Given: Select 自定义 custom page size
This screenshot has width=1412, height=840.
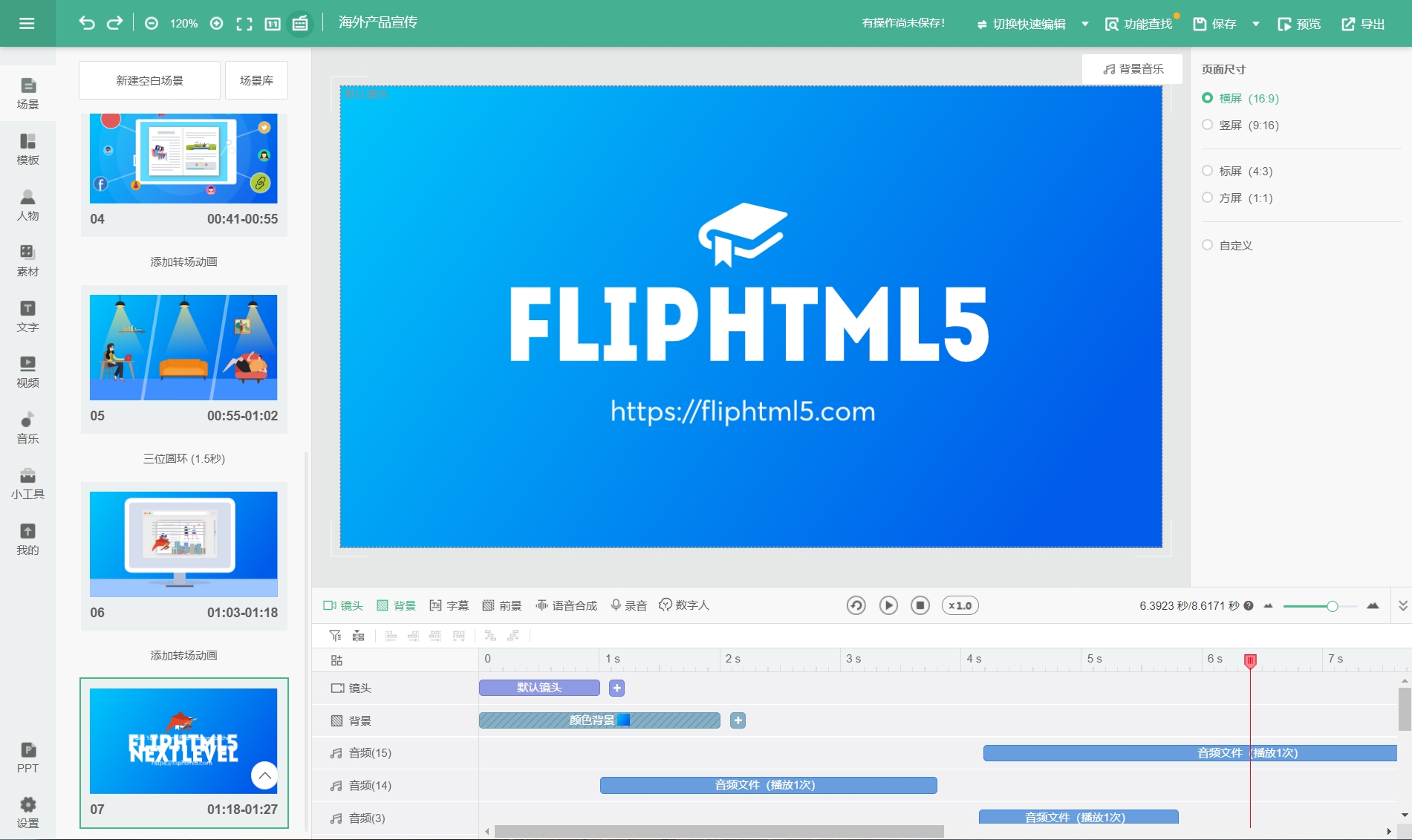Looking at the screenshot, I should (1228, 245).
